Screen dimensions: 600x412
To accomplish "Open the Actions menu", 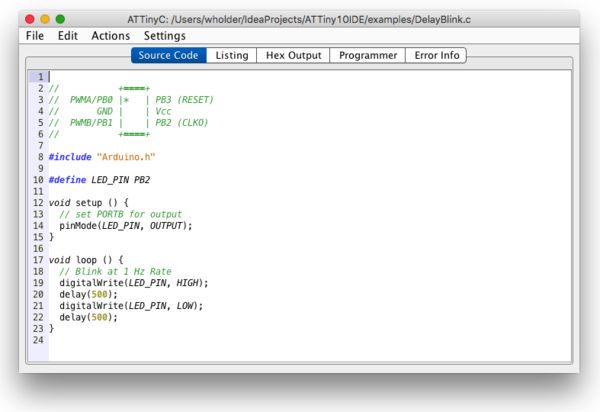I will point(110,35).
